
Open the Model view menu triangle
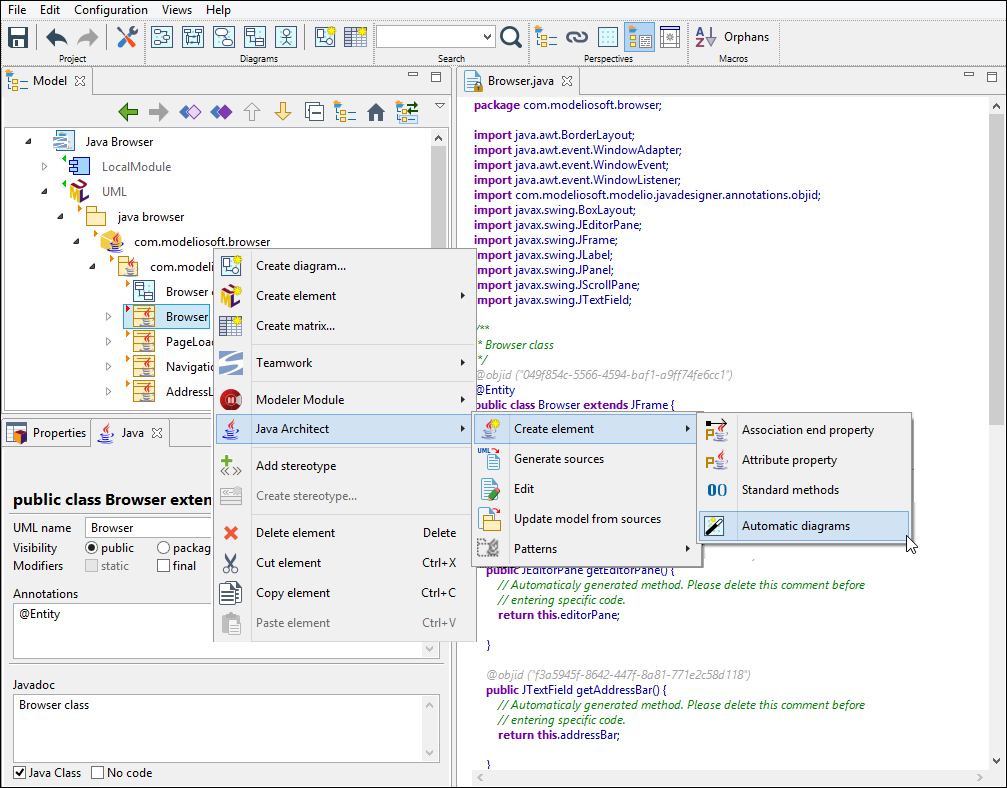(x=440, y=106)
